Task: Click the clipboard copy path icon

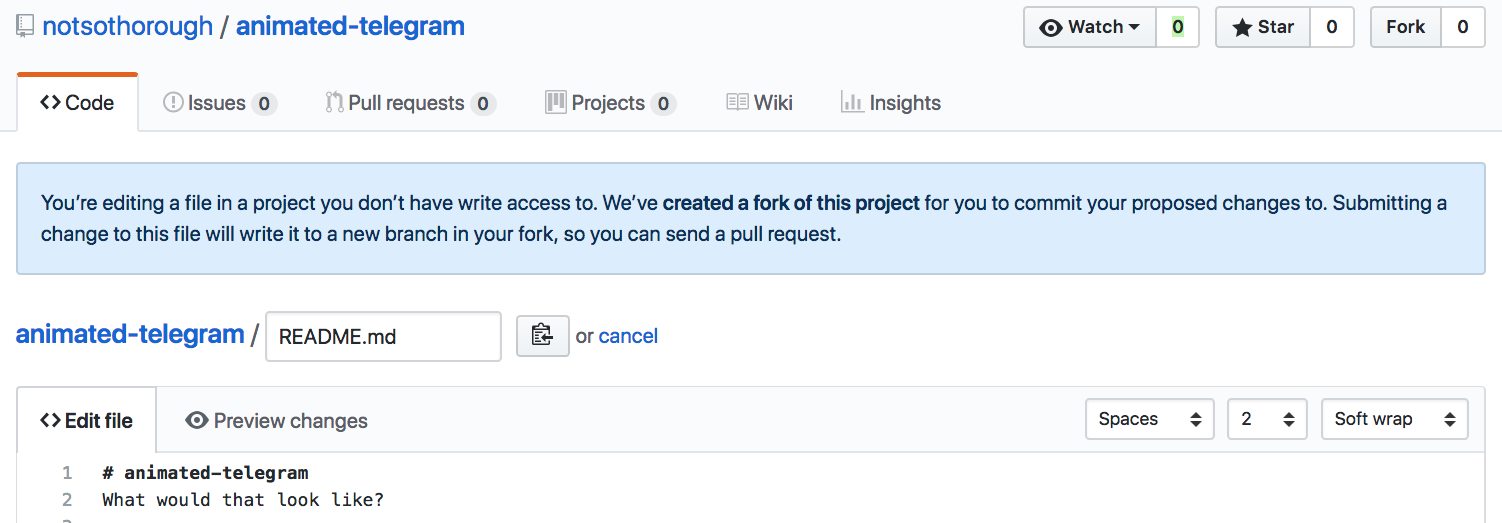Action: tap(542, 336)
